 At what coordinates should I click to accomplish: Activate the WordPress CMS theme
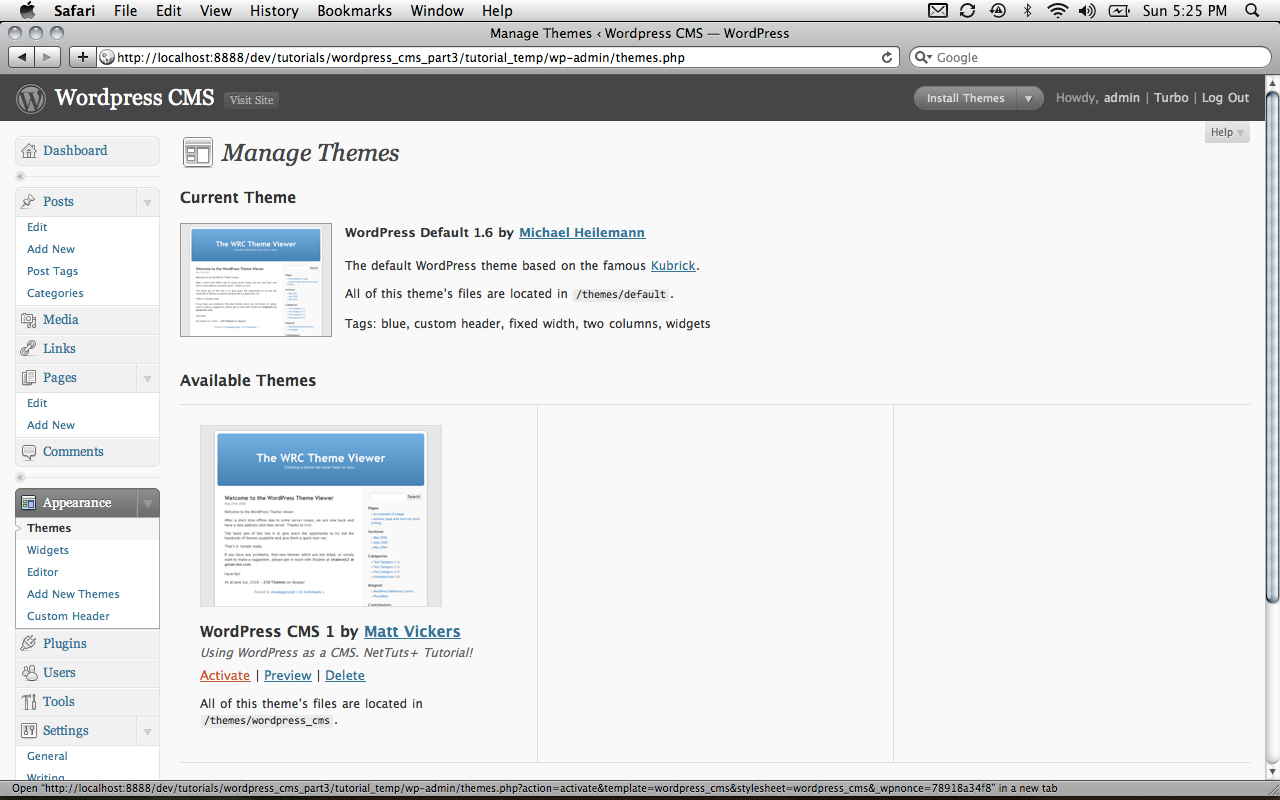pyautogui.click(x=225, y=675)
